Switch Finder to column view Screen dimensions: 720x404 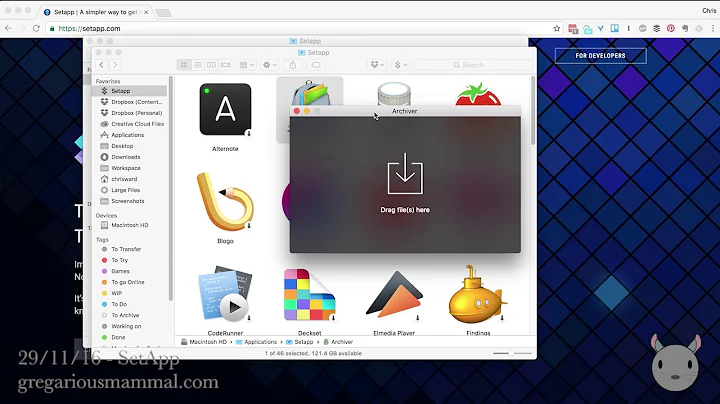[x=211, y=65]
